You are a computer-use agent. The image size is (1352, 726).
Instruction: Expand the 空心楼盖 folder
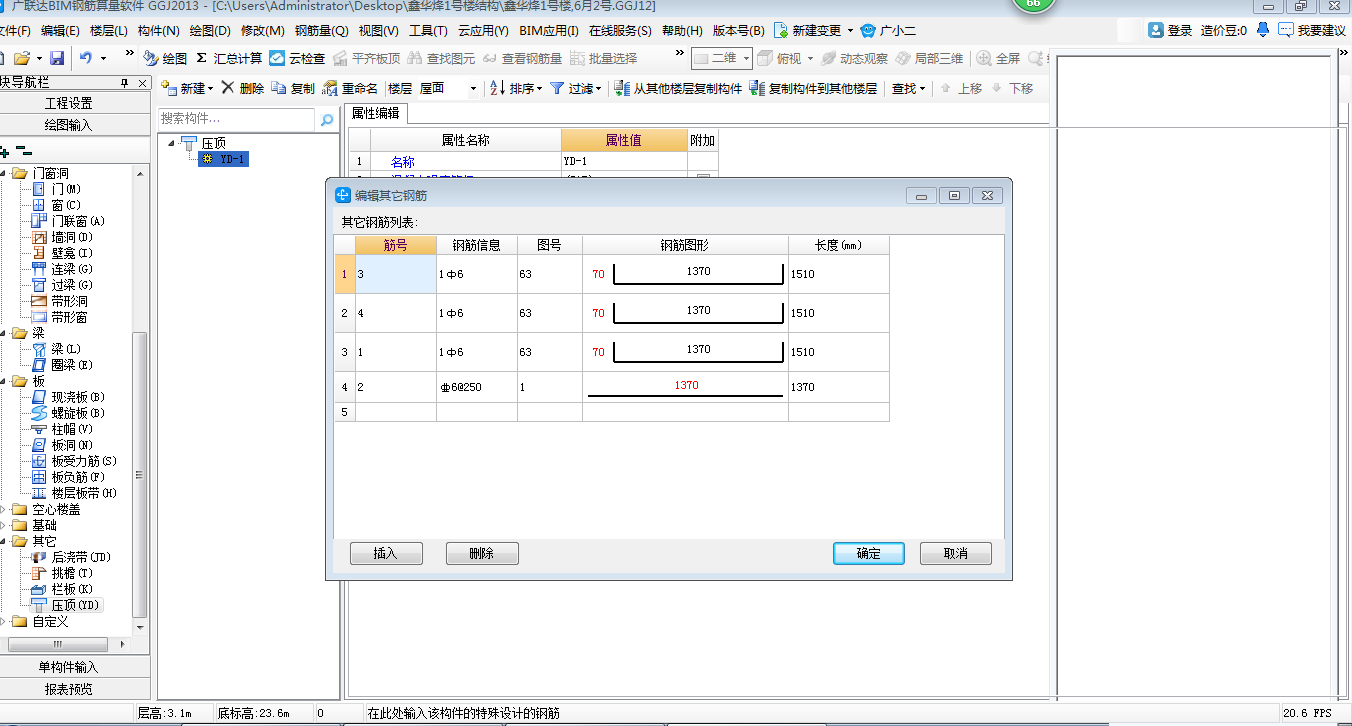(x=3, y=509)
